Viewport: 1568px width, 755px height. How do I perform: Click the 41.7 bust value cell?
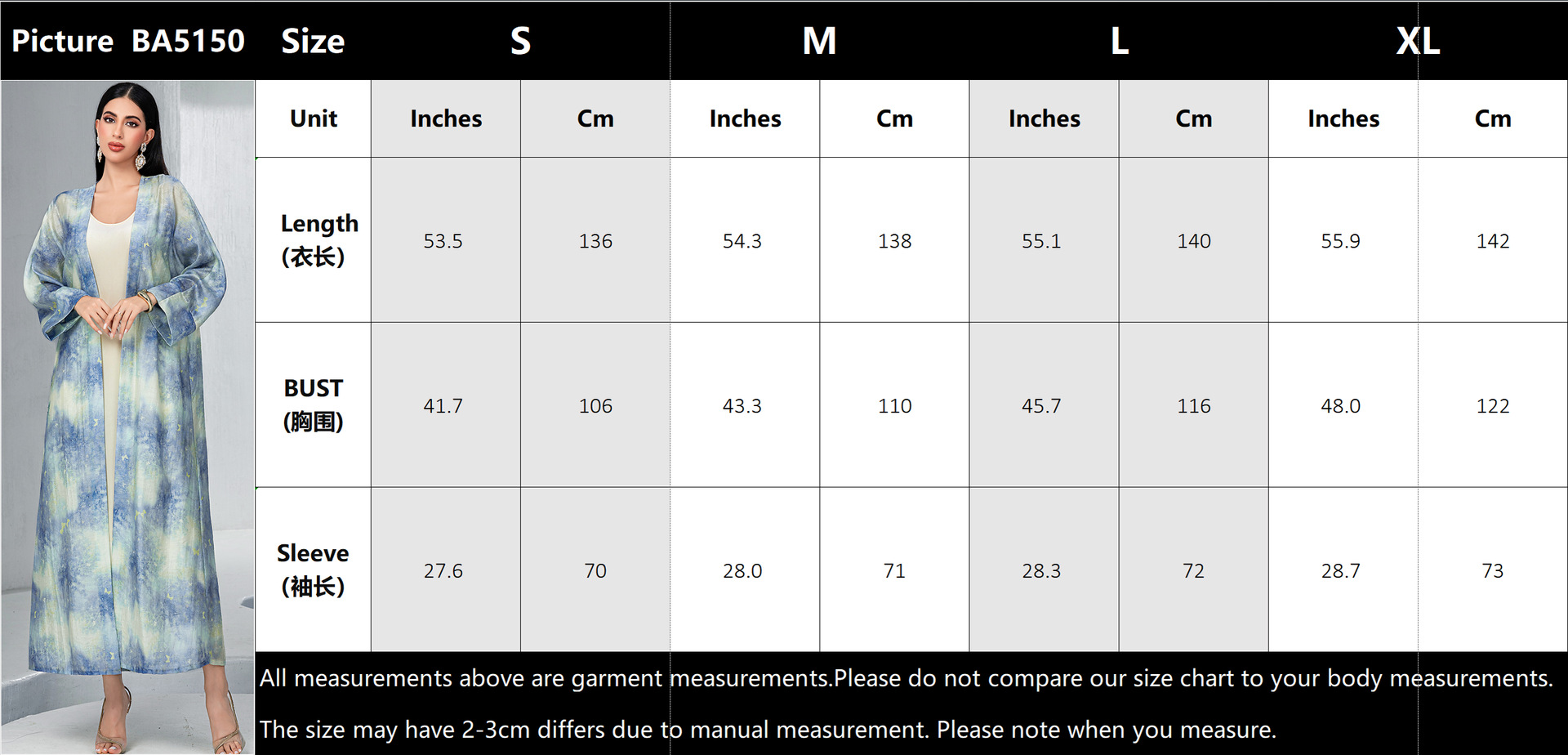tap(443, 406)
